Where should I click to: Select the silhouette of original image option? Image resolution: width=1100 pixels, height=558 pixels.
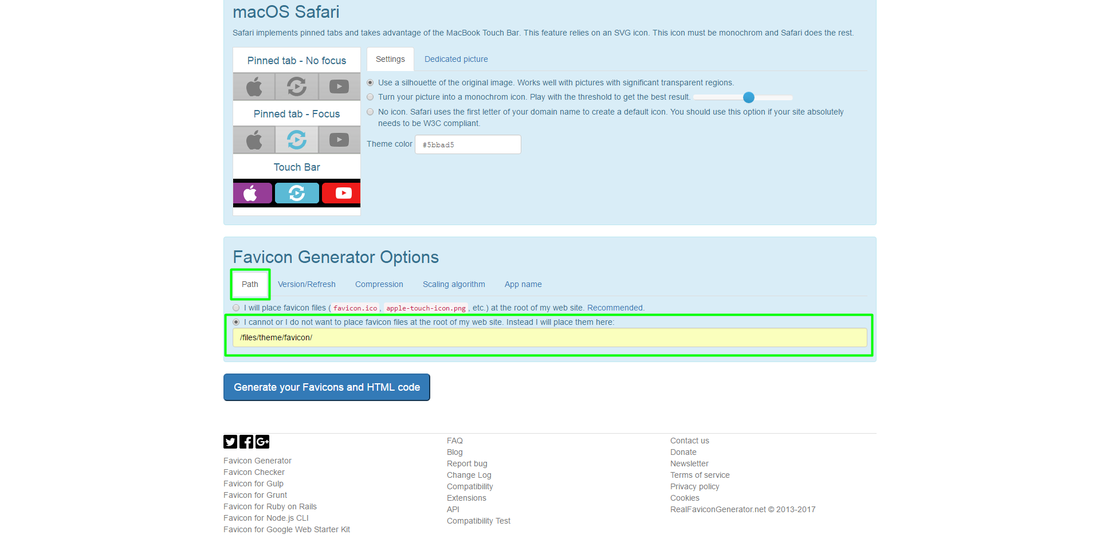[x=370, y=83]
